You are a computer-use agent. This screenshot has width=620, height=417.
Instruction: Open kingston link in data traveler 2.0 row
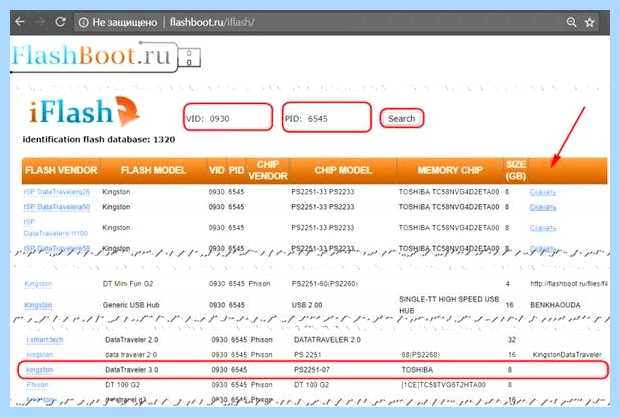pos(40,355)
